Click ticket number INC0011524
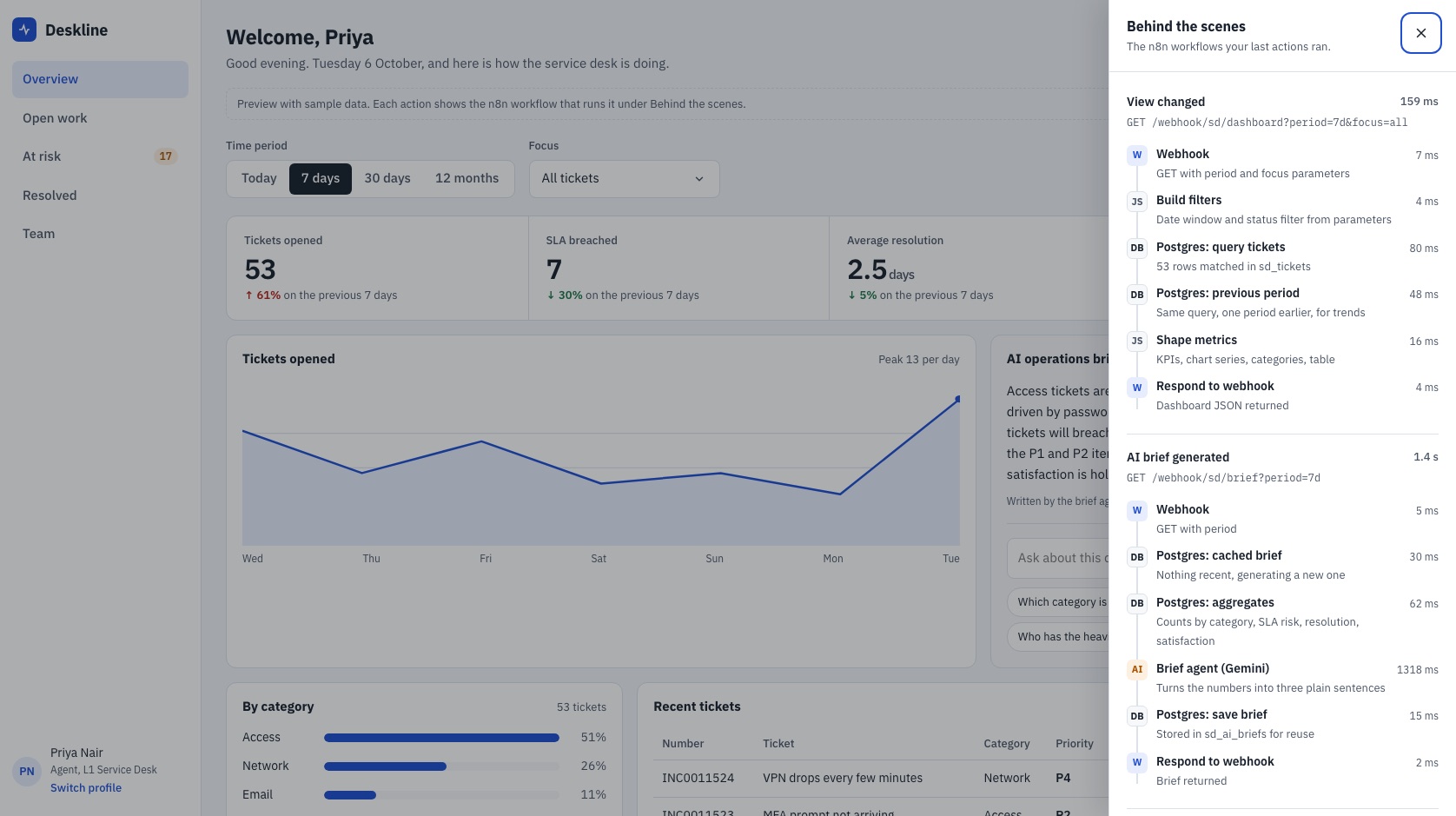The width and height of the screenshot is (1456, 816). (698, 778)
